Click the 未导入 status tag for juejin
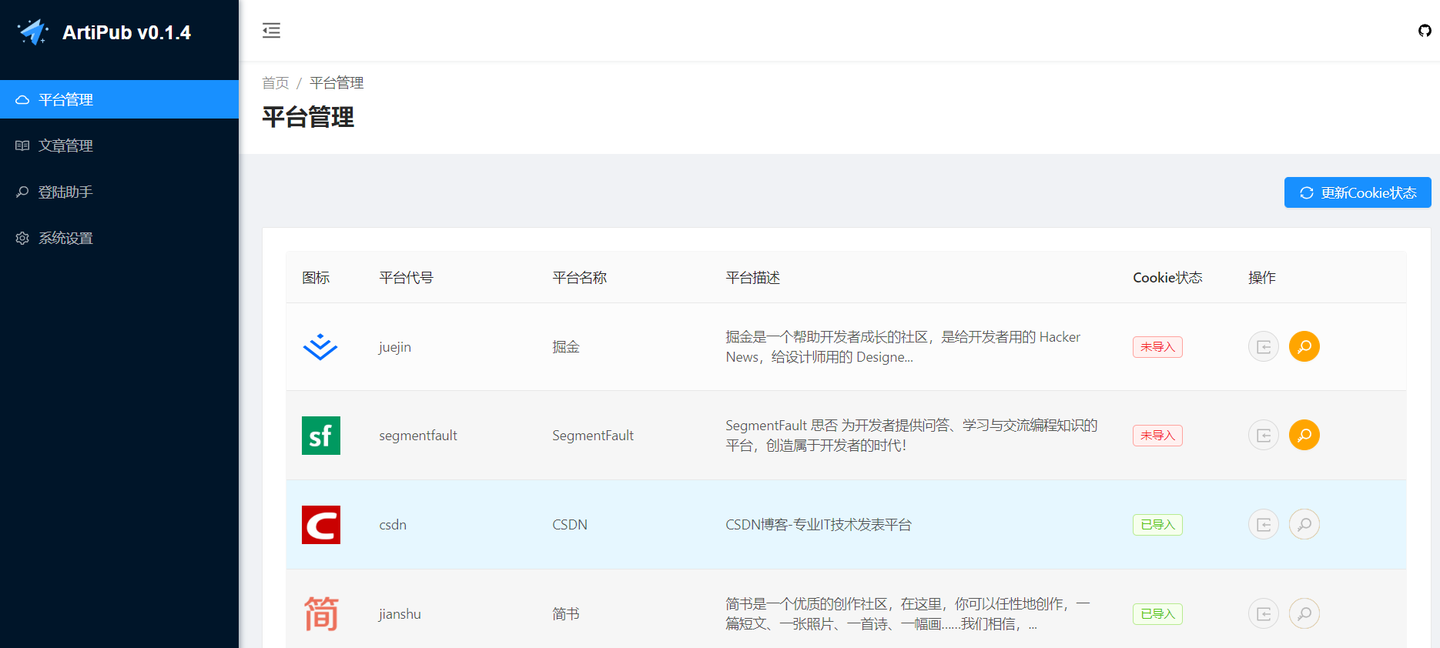This screenshot has width=1440, height=648. (1157, 346)
